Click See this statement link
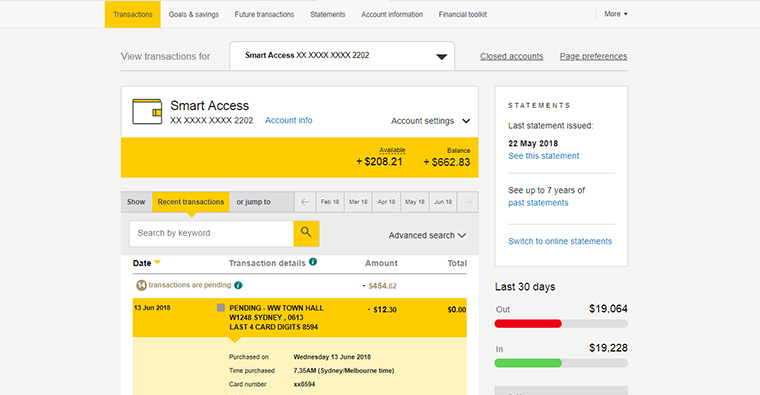 543,156
